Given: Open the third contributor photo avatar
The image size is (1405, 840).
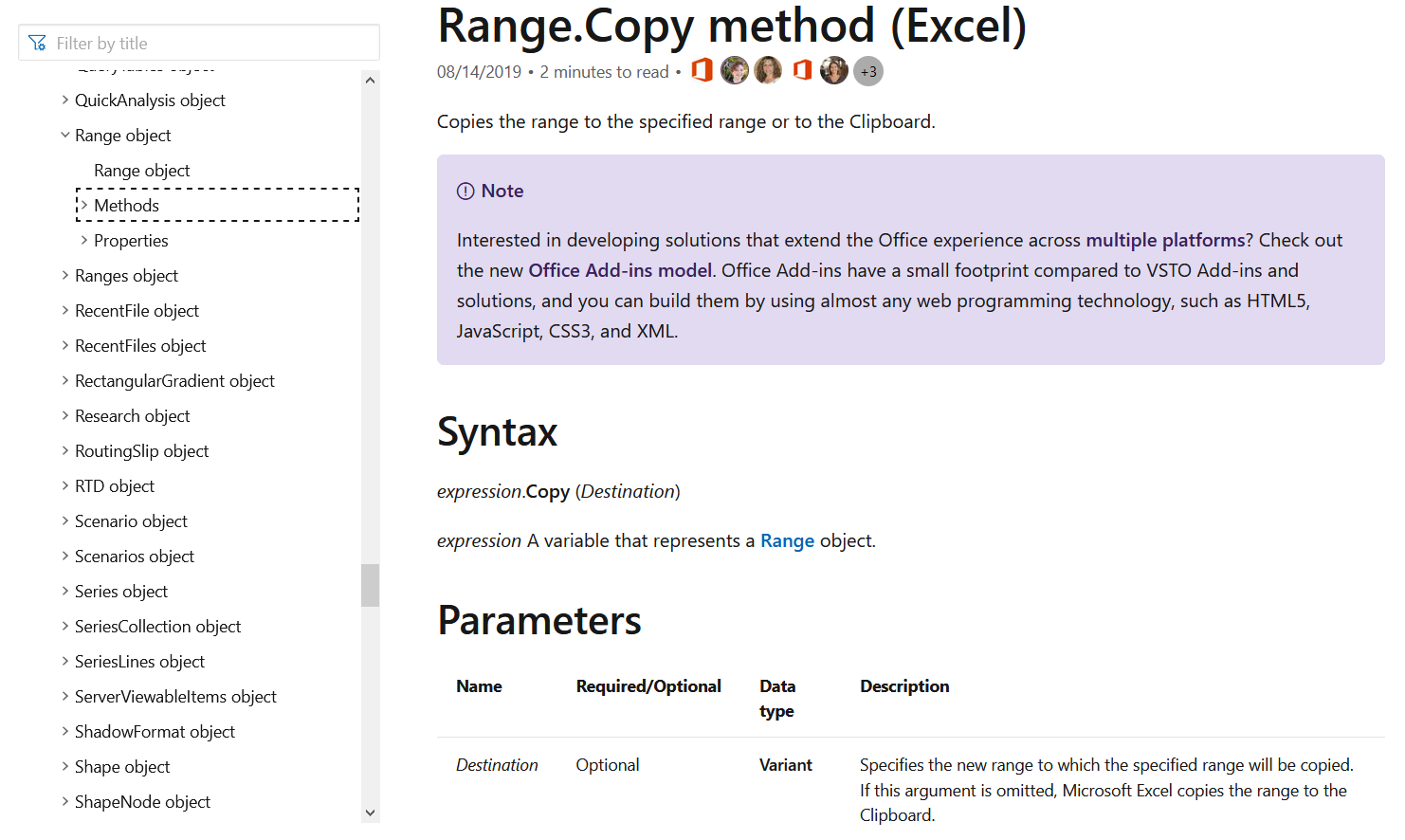Looking at the screenshot, I should click(x=834, y=70).
